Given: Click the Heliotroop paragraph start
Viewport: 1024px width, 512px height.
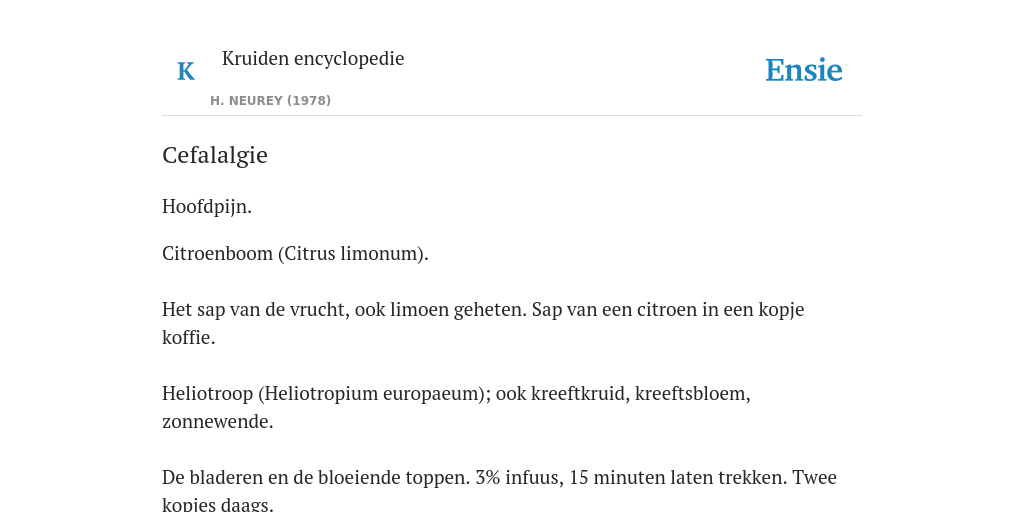Looking at the screenshot, I should click(x=208, y=394).
